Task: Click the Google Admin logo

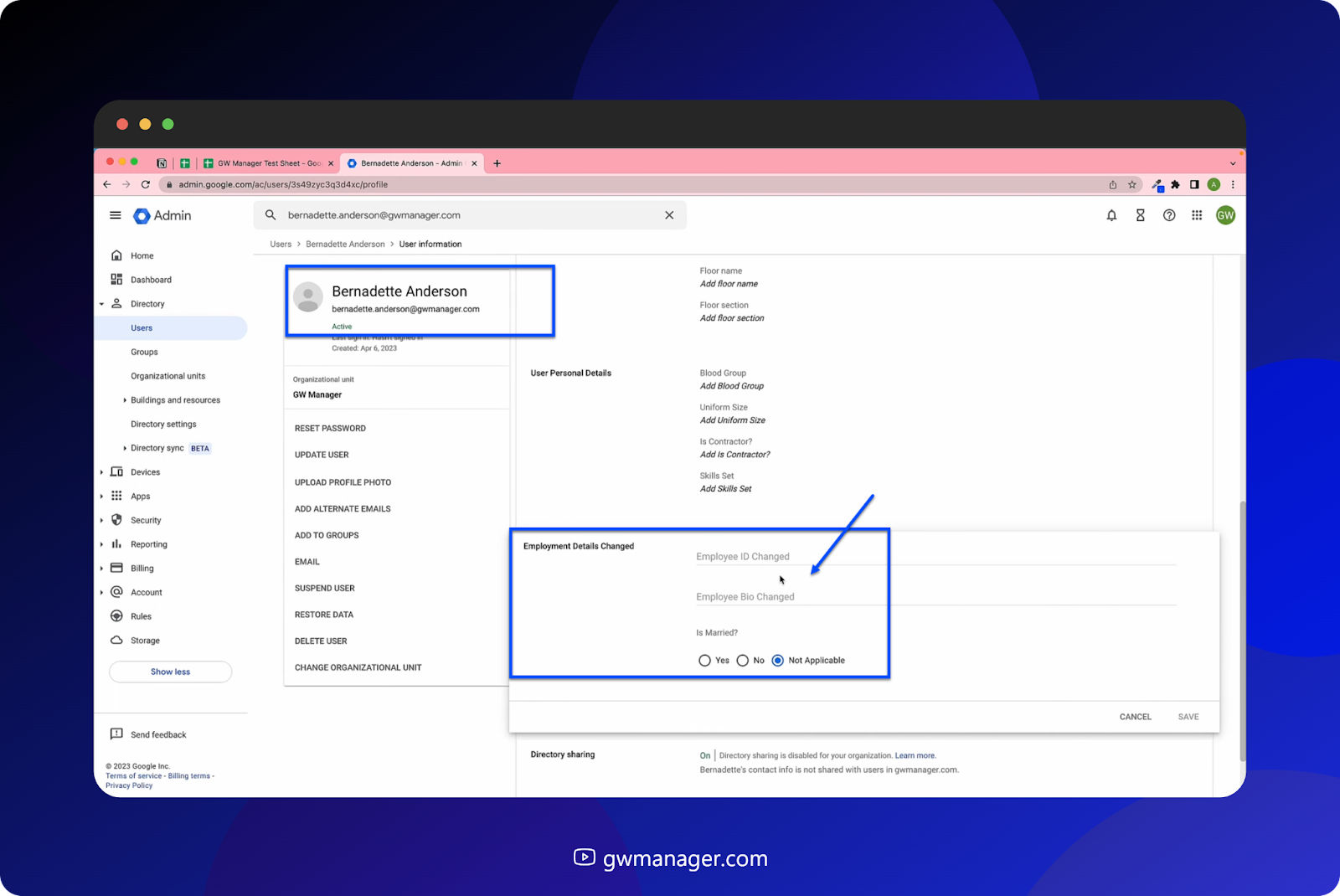Action: (162, 215)
